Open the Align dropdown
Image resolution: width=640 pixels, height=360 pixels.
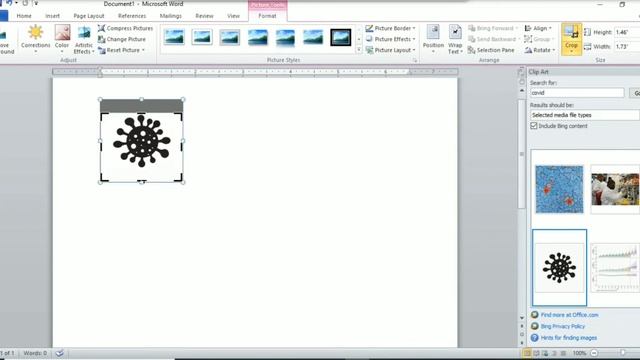(x=538, y=28)
